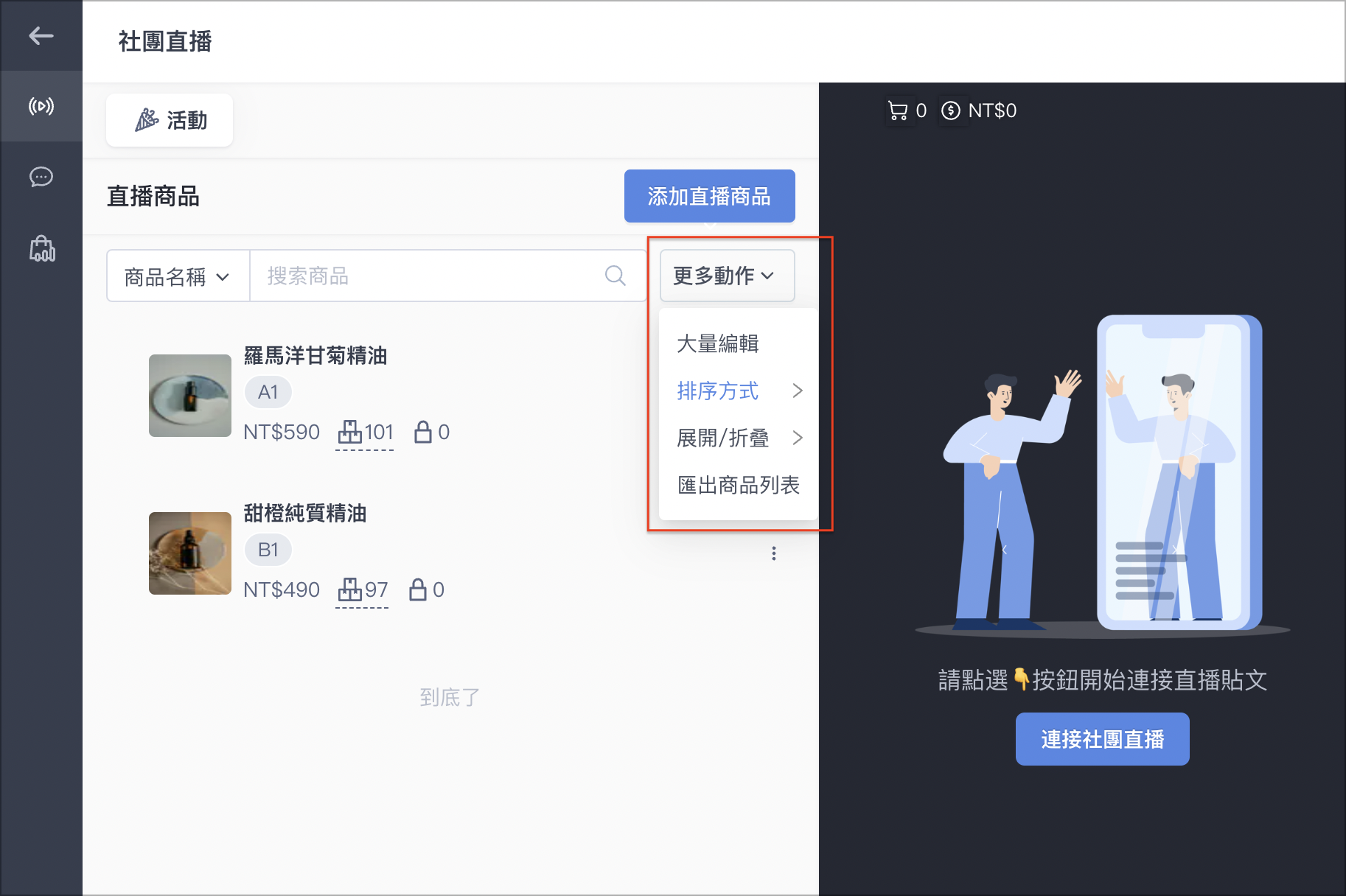Image resolution: width=1346 pixels, height=896 pixels.
Task: Click 添加直播商品 button
Action: 709,196
